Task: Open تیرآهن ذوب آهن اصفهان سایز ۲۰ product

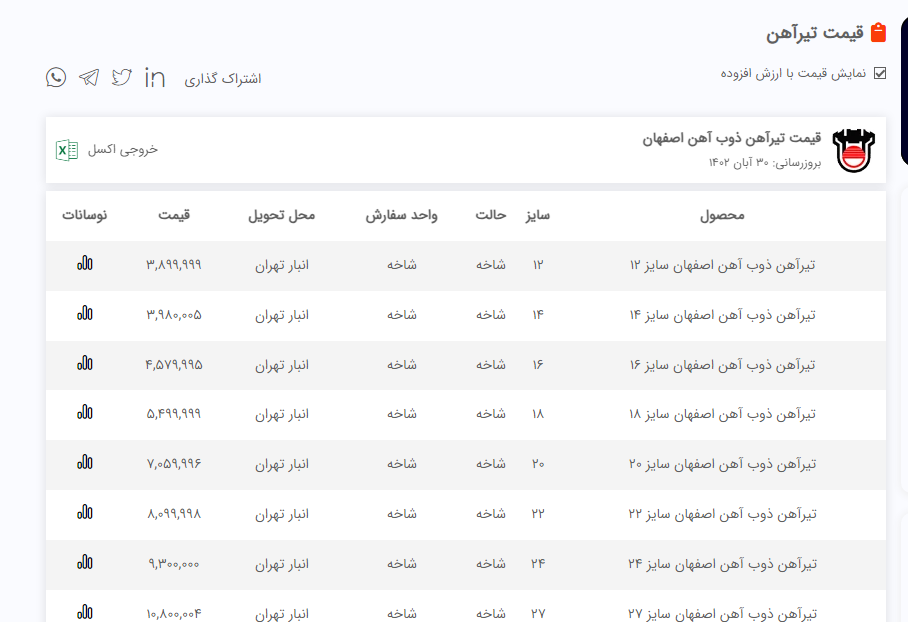Action: (x=721, y=464)
